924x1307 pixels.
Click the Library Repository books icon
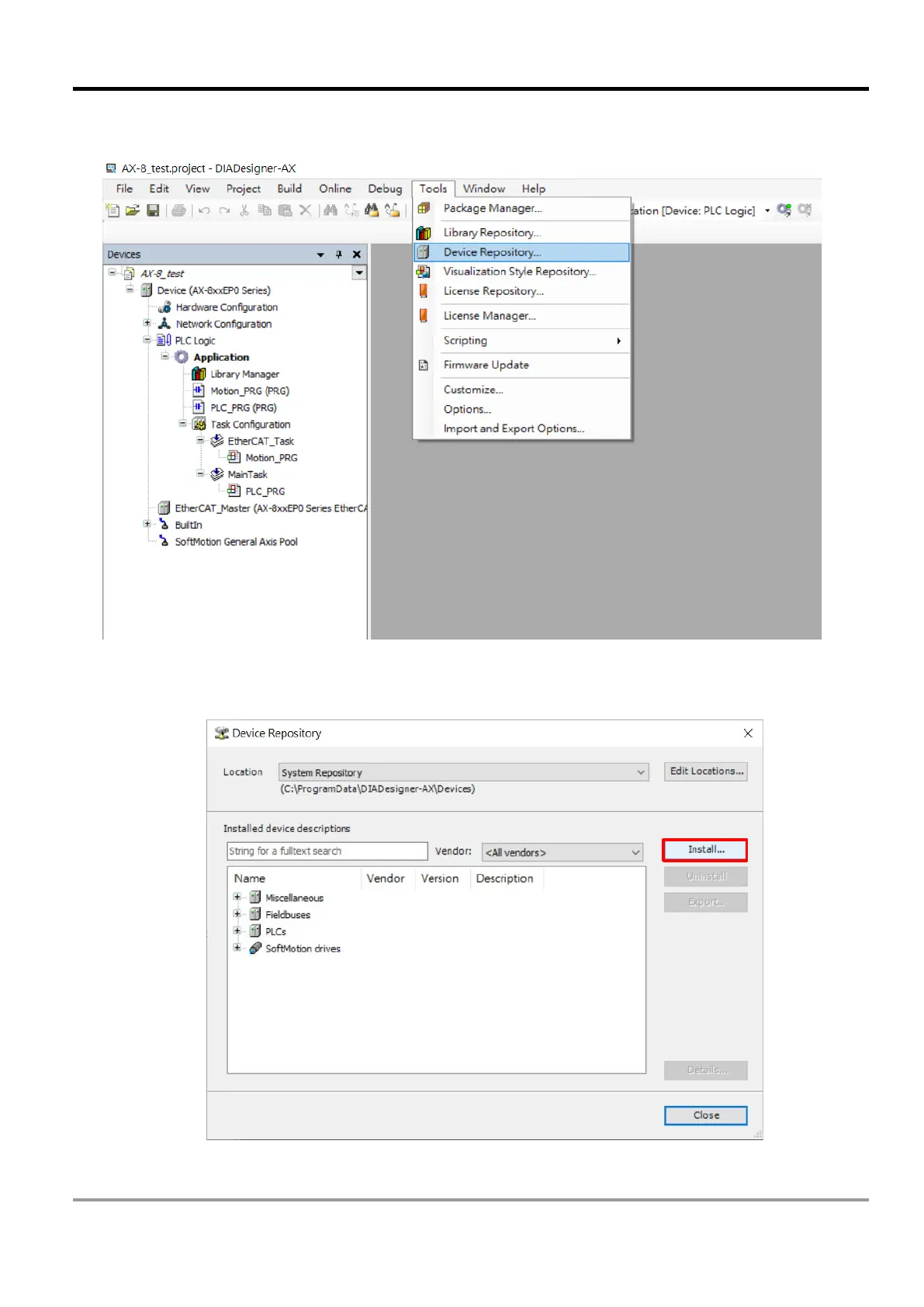pos(424,233)
